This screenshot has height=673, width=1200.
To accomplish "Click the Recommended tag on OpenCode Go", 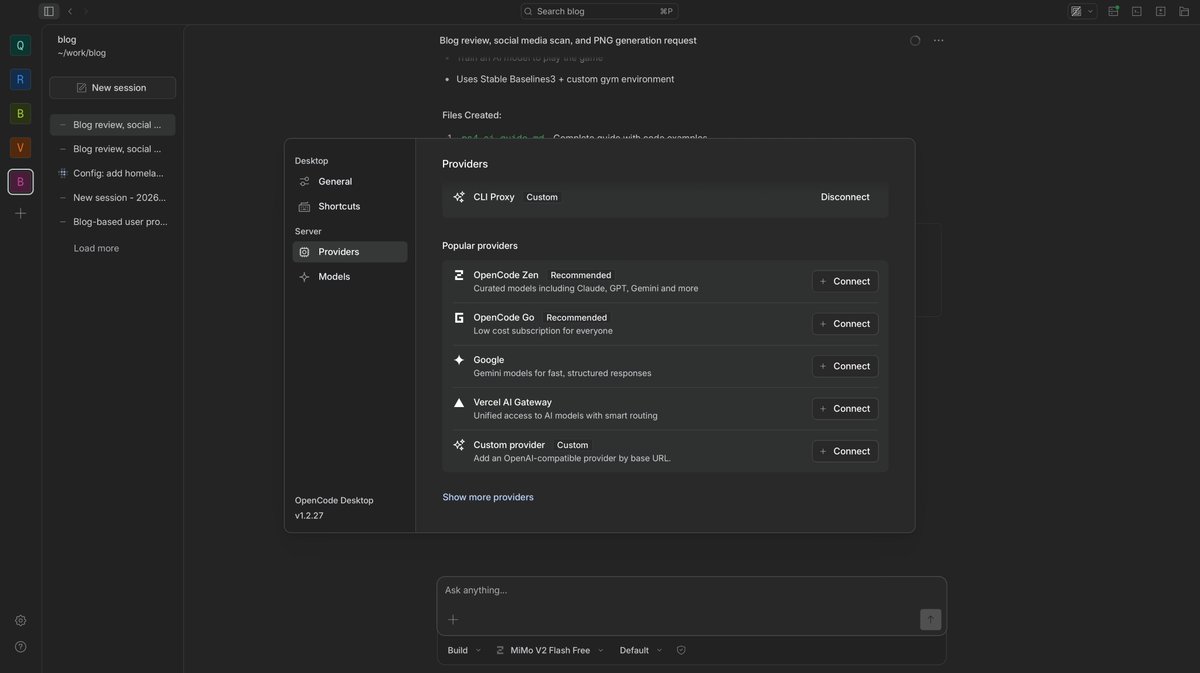I will 576,318.
